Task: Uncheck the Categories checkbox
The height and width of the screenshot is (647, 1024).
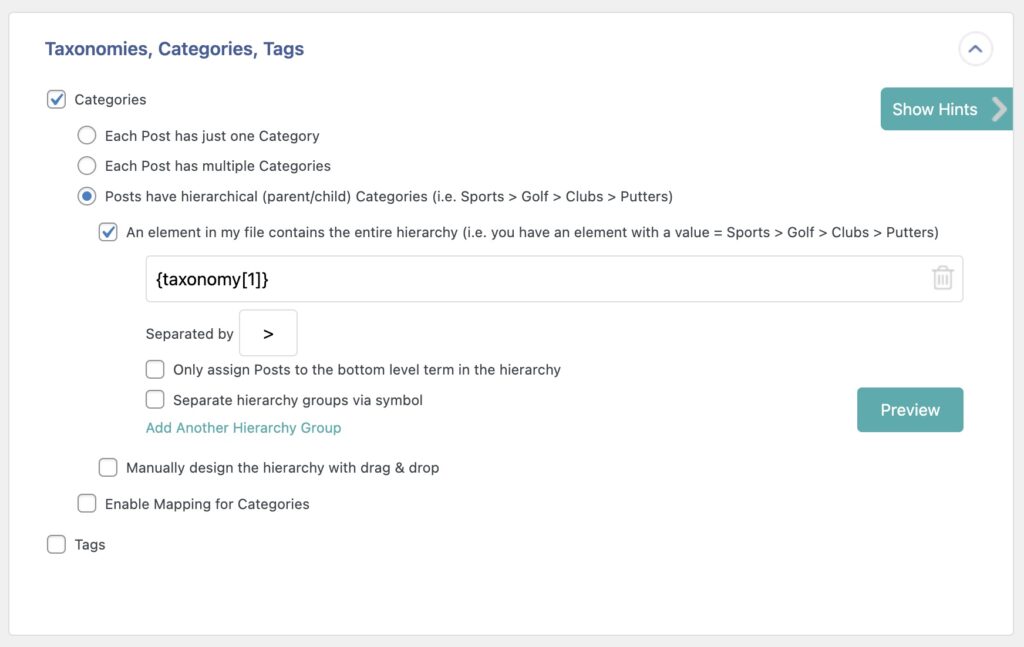Action: coord(55,99)
